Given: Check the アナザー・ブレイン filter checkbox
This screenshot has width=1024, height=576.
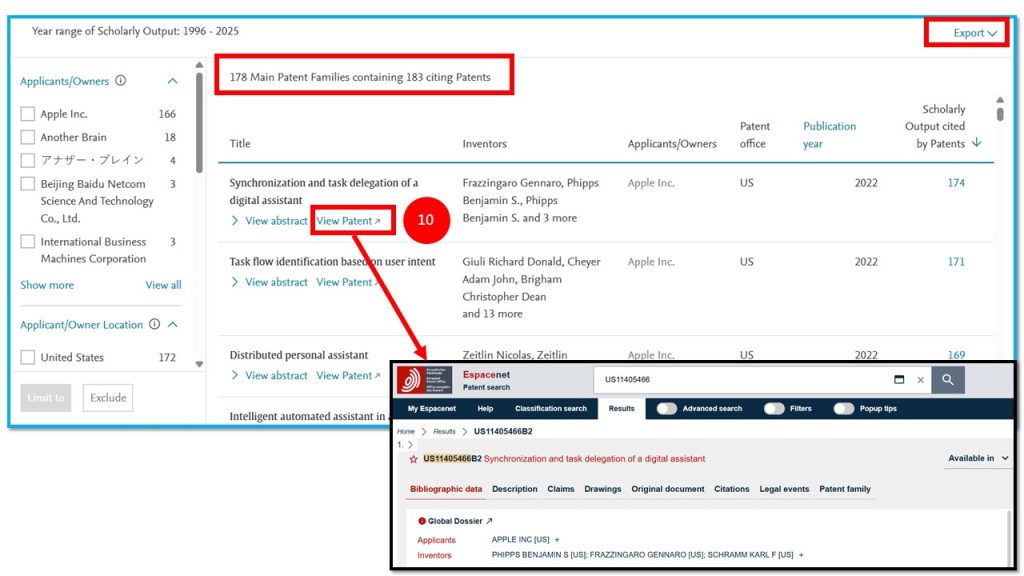Looking at the screenshot, I should point(27,160).
